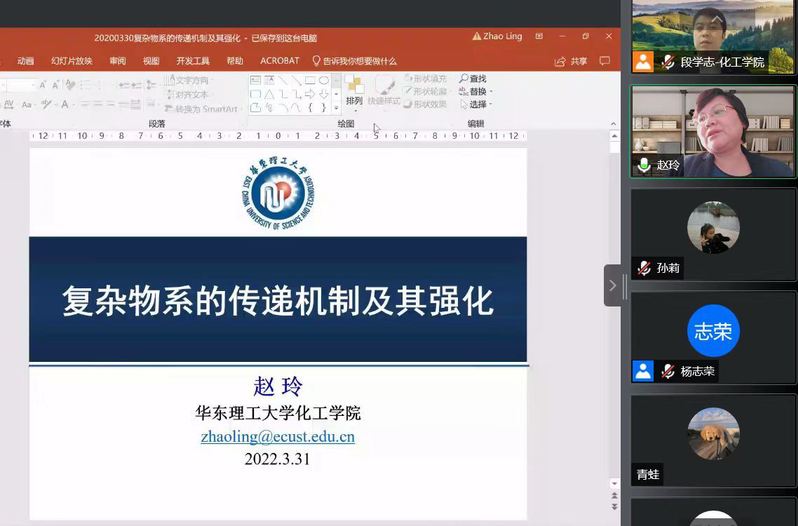Select the 青蛙 participant tile
The image size is (798, 526).
[x=713, y=440]
